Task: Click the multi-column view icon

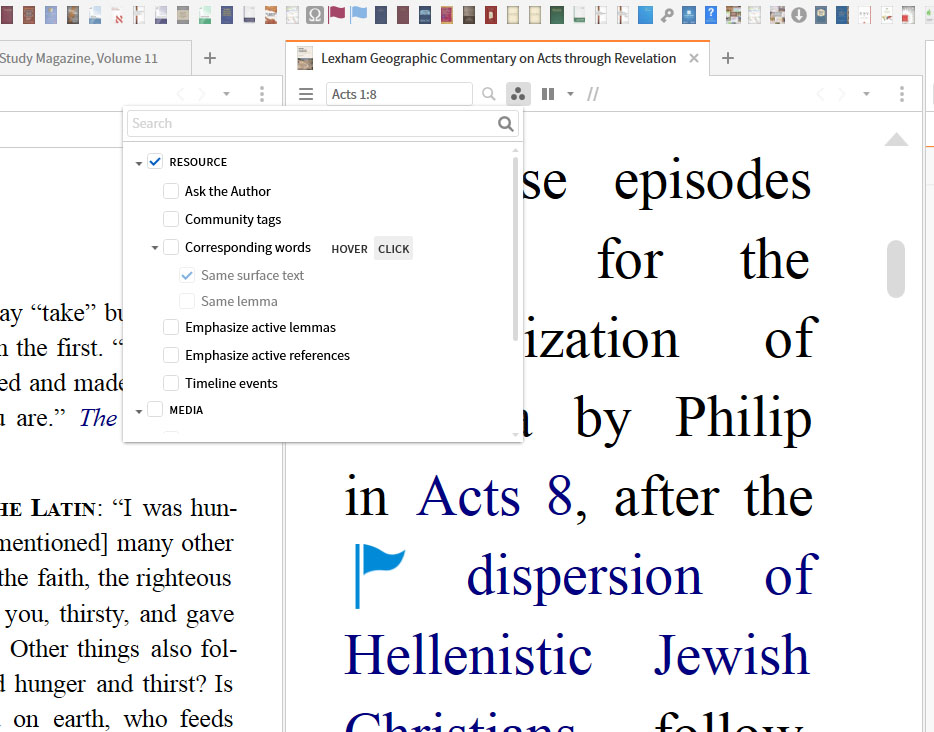Action: click(x=548, y=94)
